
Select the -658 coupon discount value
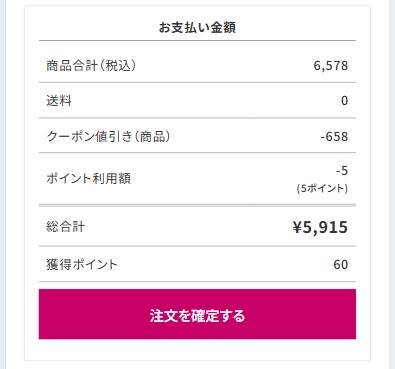click(334, 136)
